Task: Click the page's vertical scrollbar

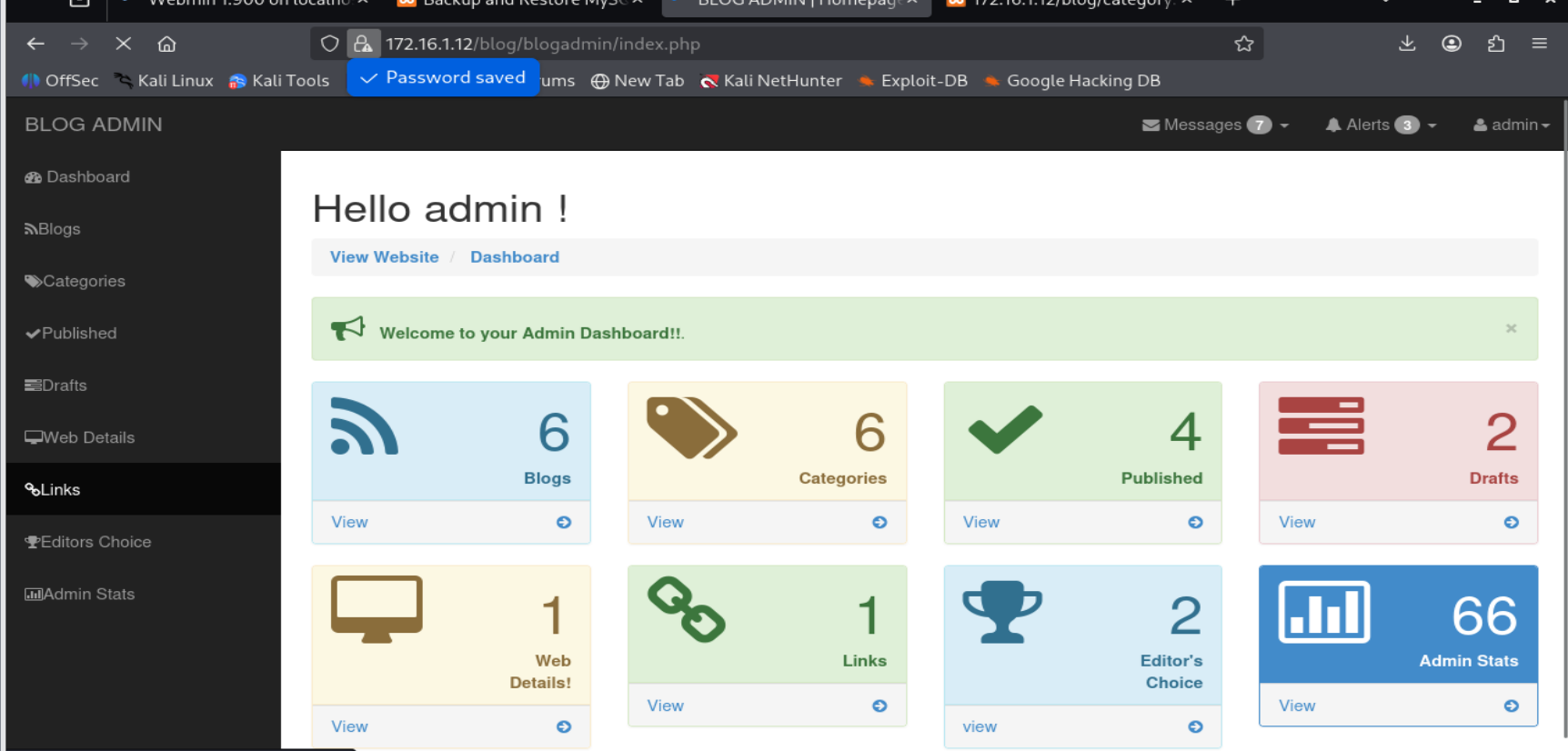Action: 1563,418
